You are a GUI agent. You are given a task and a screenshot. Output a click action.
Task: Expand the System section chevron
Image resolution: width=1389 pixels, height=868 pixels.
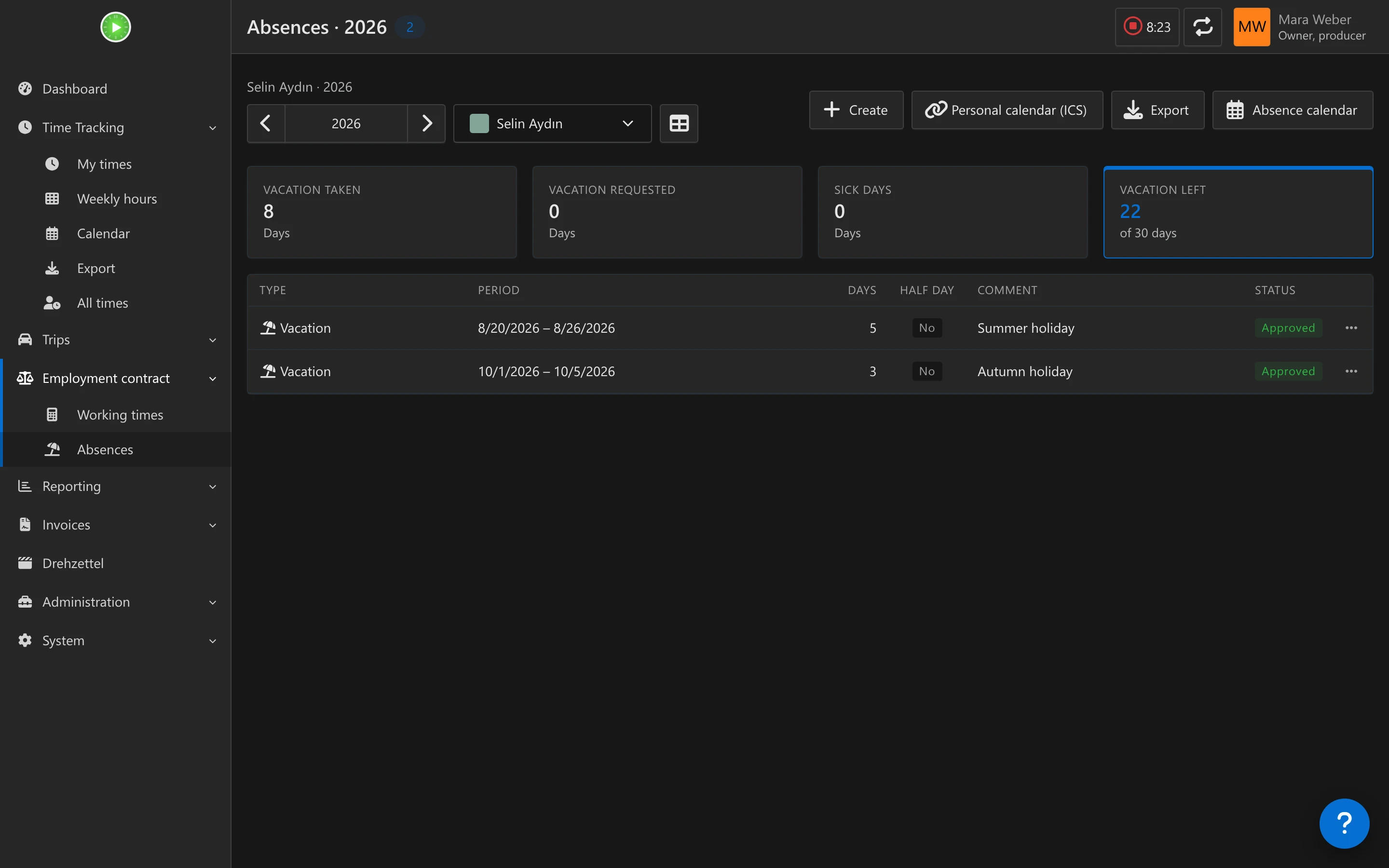(212, 641)
